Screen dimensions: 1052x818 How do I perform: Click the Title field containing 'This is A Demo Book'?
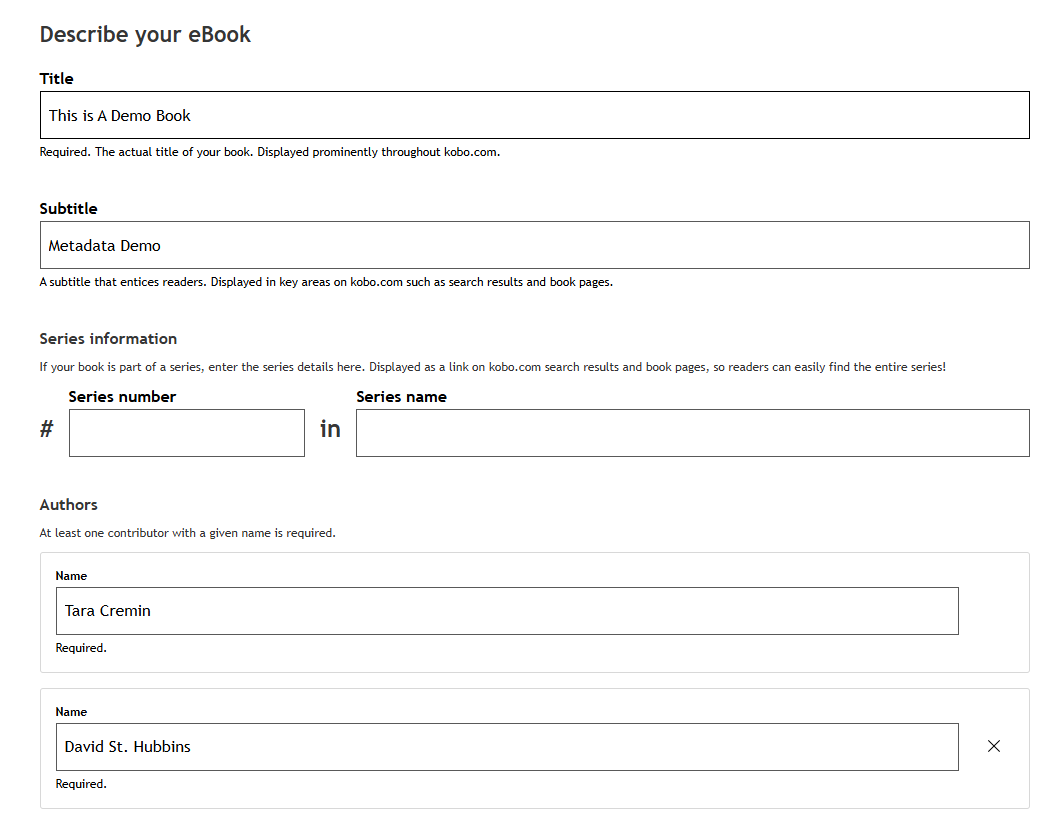coord(534,115)
